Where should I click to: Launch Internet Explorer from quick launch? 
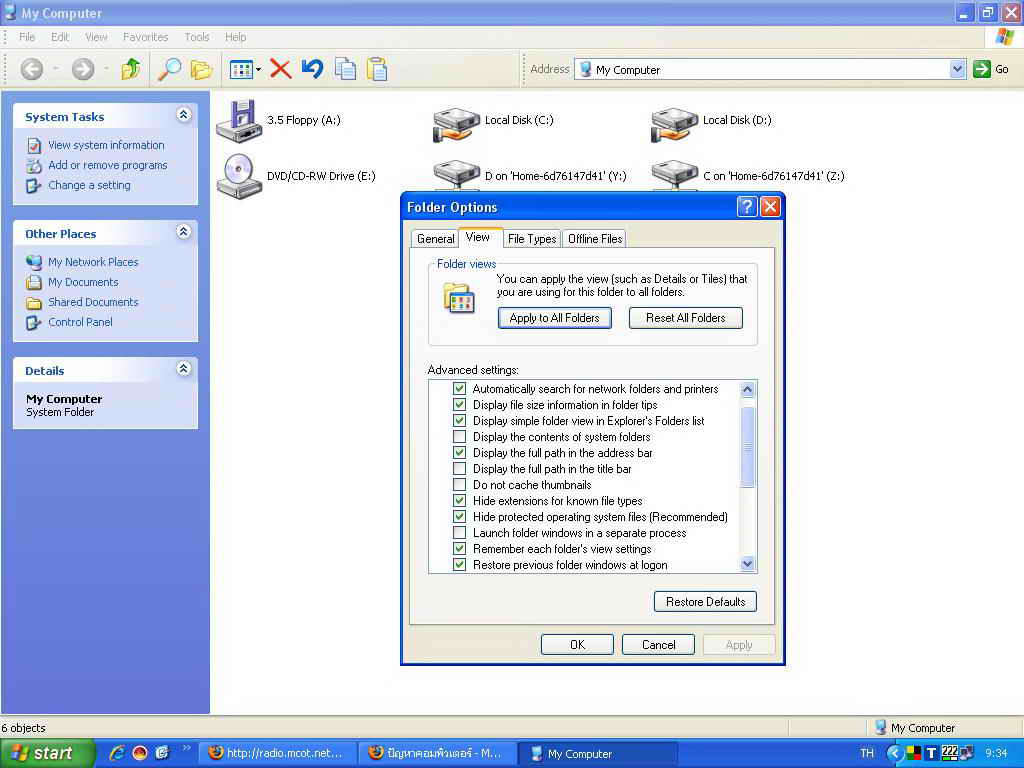click(117, 753)
